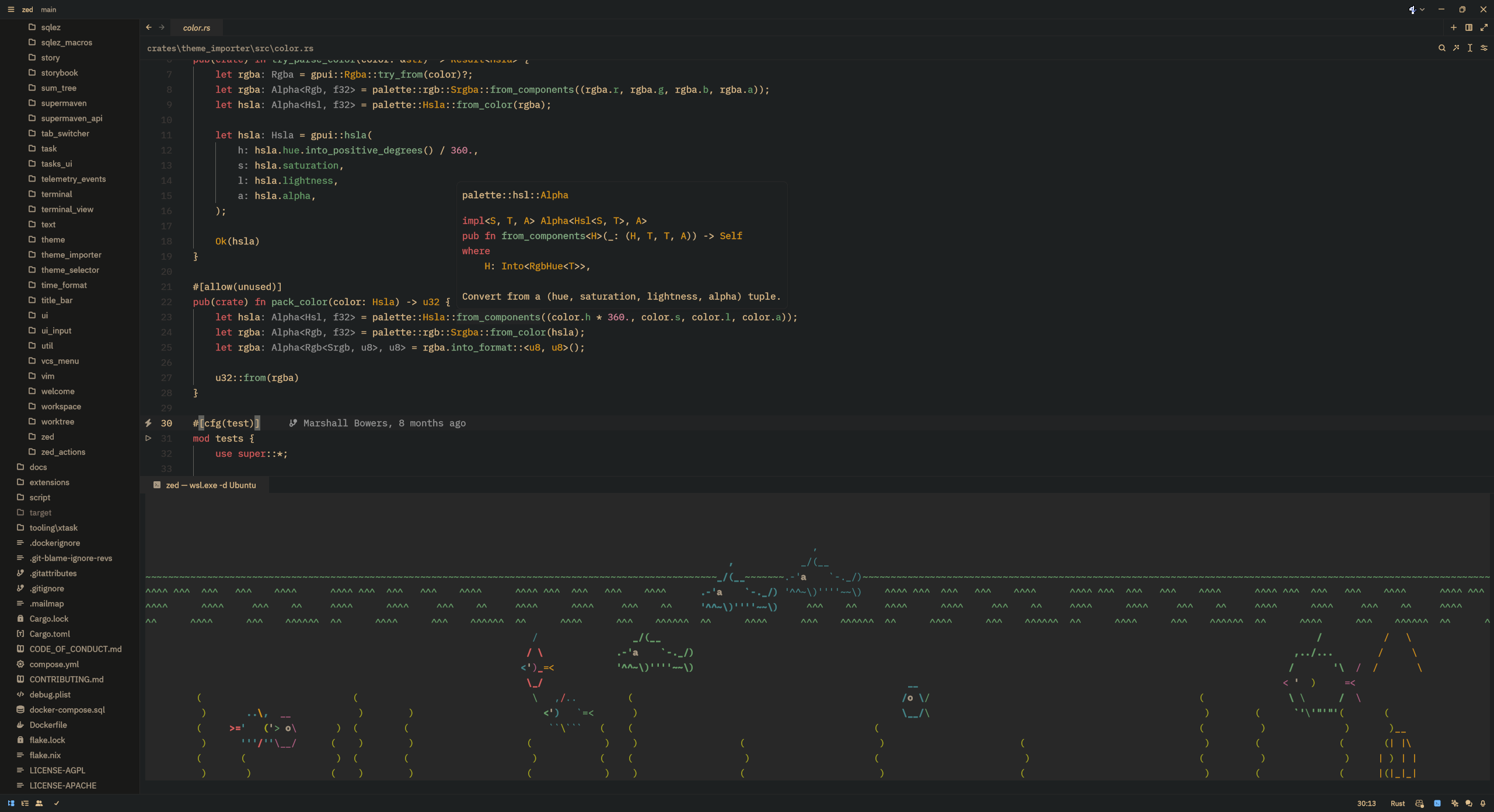Click the new item plus icon
1494x812 pixels.
(x=1454, y=27)
